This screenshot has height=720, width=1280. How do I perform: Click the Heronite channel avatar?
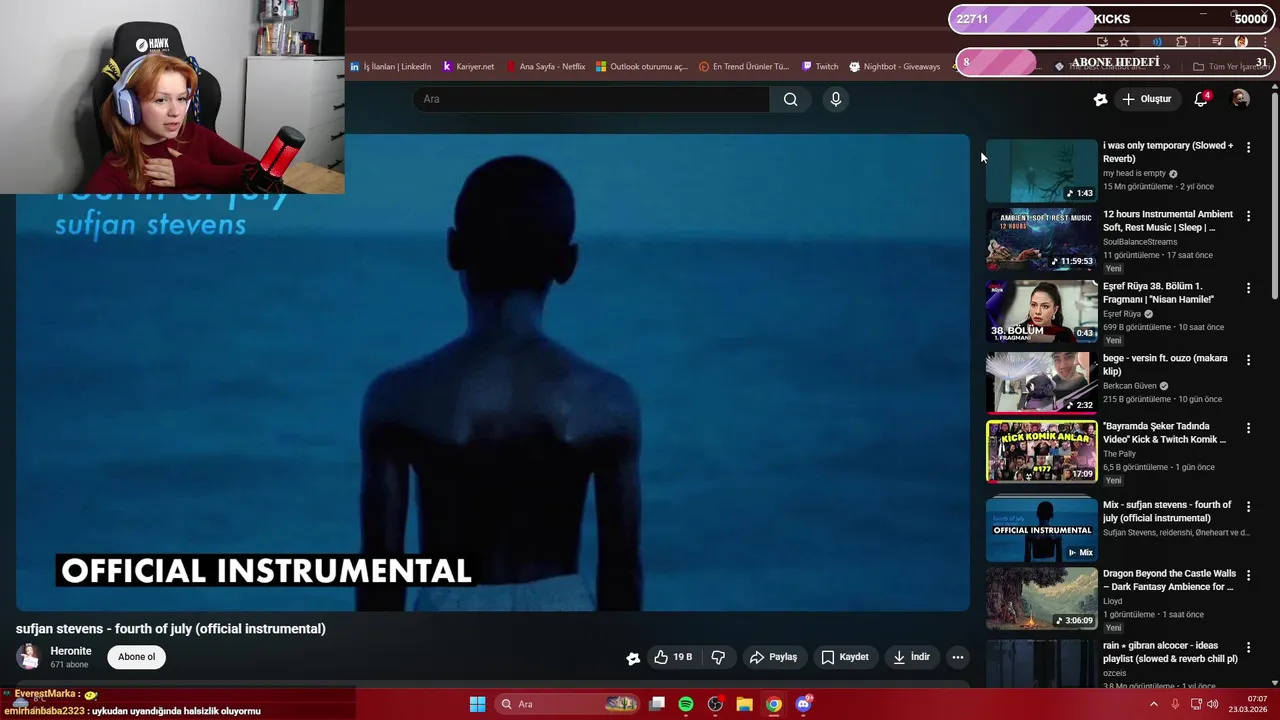point(29,657)
